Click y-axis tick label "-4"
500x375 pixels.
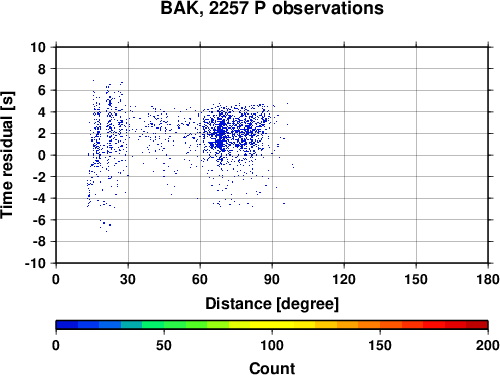pyautogui.click(x=39, y=198)
